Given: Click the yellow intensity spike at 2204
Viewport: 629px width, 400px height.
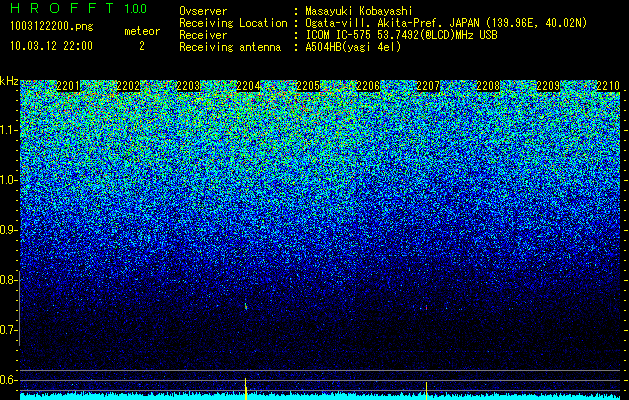Looking at the screenshot, I should pyautogui.click(x=246, y=389).
